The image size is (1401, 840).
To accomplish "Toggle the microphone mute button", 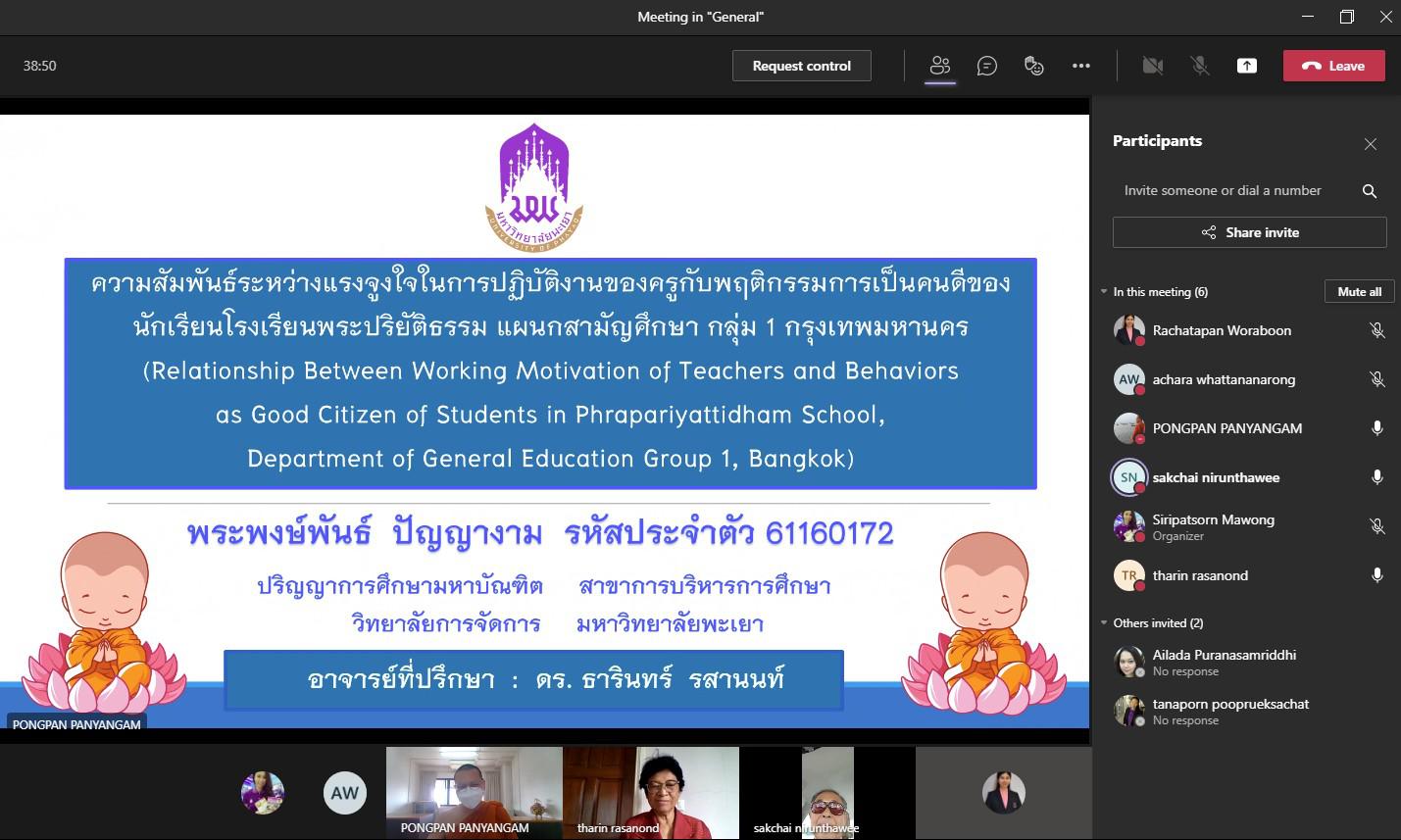I will [1199, 66].
